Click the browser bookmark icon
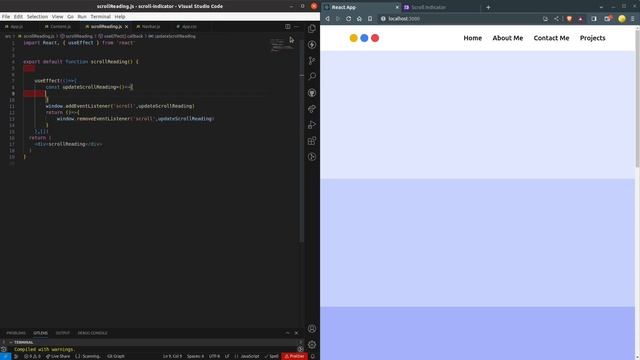 (370, 19)
